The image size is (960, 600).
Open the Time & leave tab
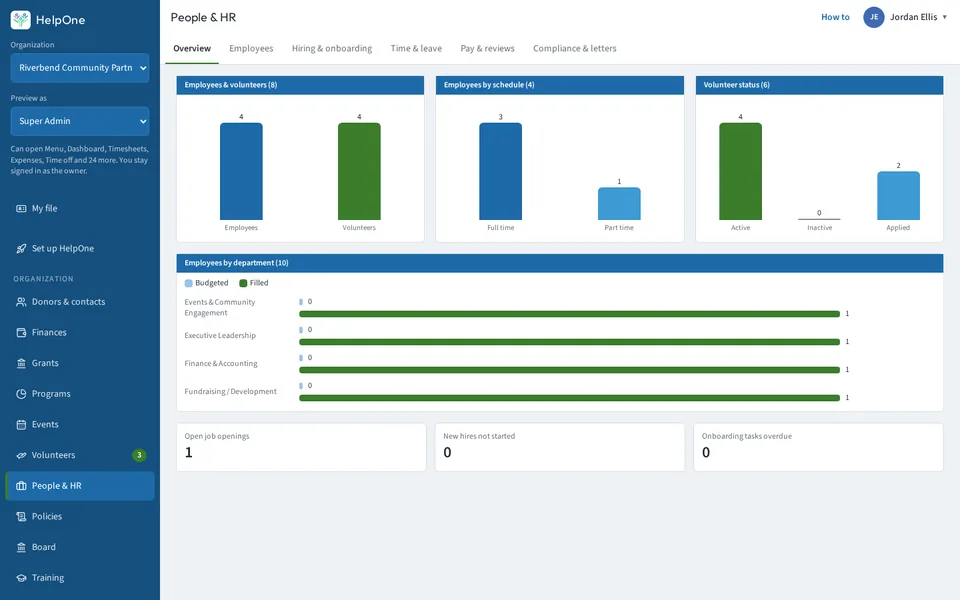click(x=416, y=48)
